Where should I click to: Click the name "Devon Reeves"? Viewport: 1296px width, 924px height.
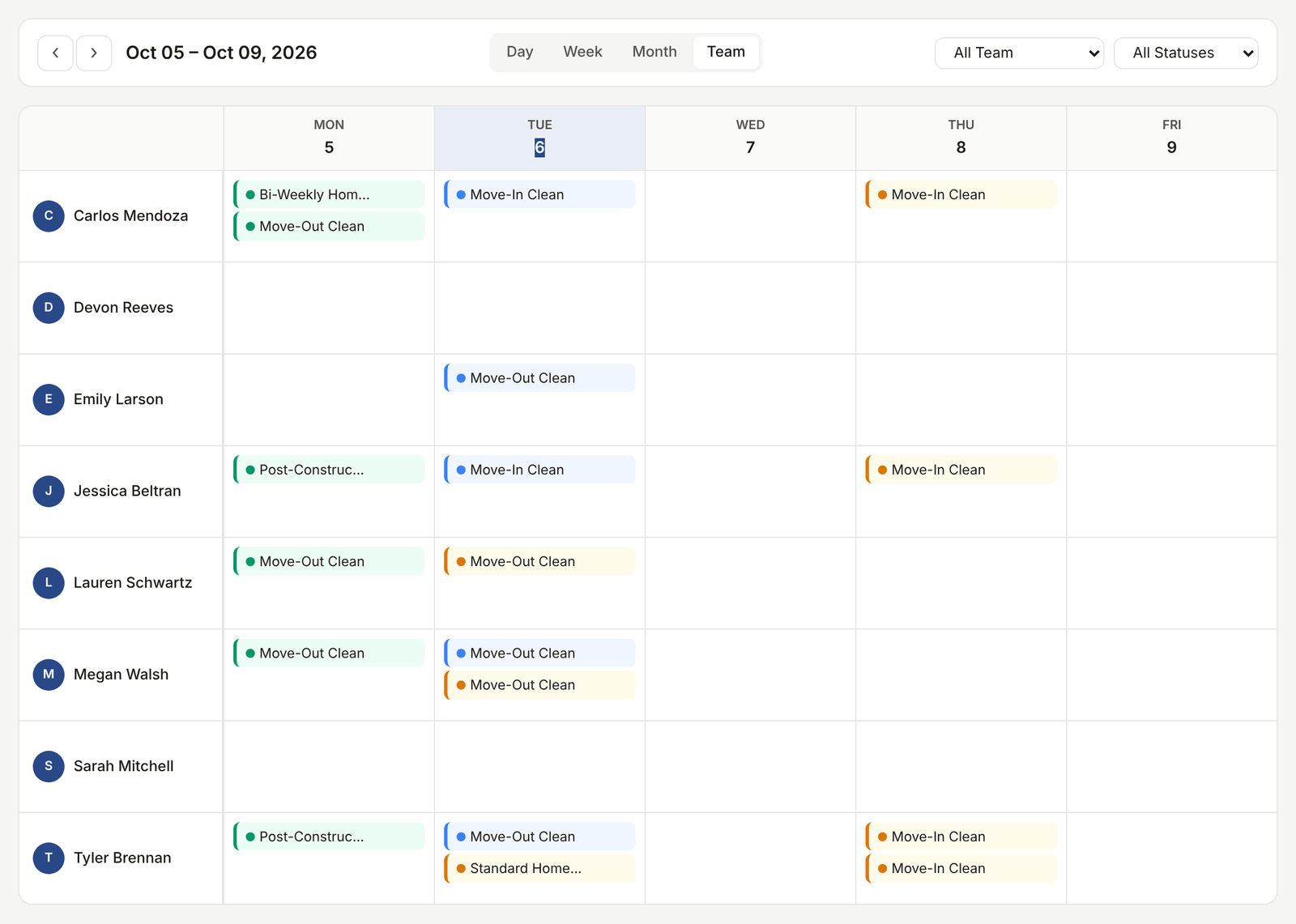(x=123, y=308)
